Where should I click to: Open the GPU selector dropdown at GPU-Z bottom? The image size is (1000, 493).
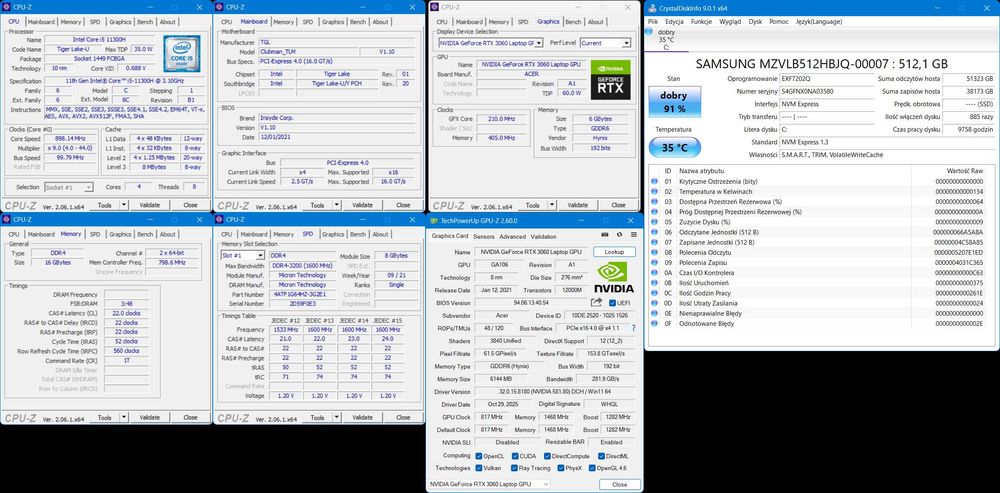pos(489,484)
